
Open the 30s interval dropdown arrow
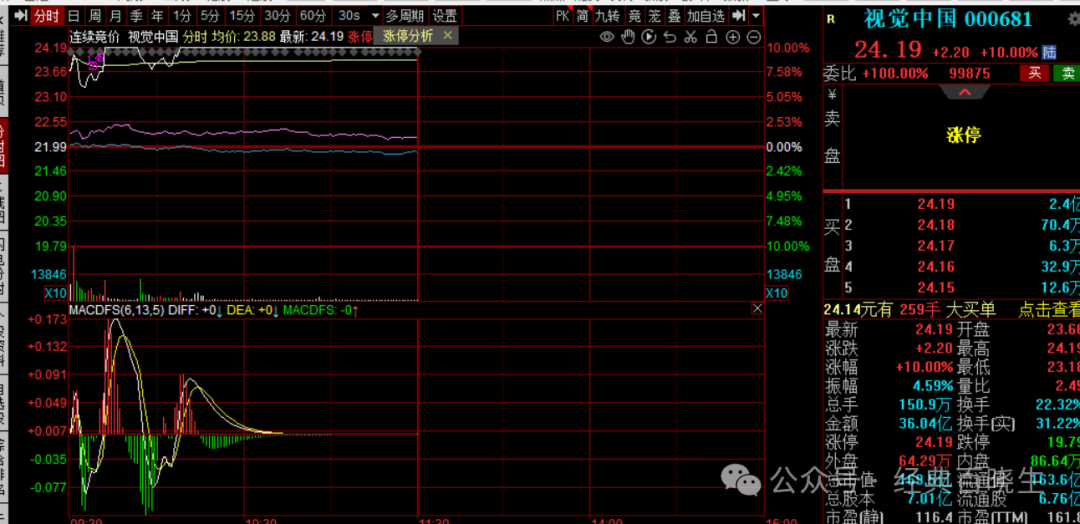(374, 16)
